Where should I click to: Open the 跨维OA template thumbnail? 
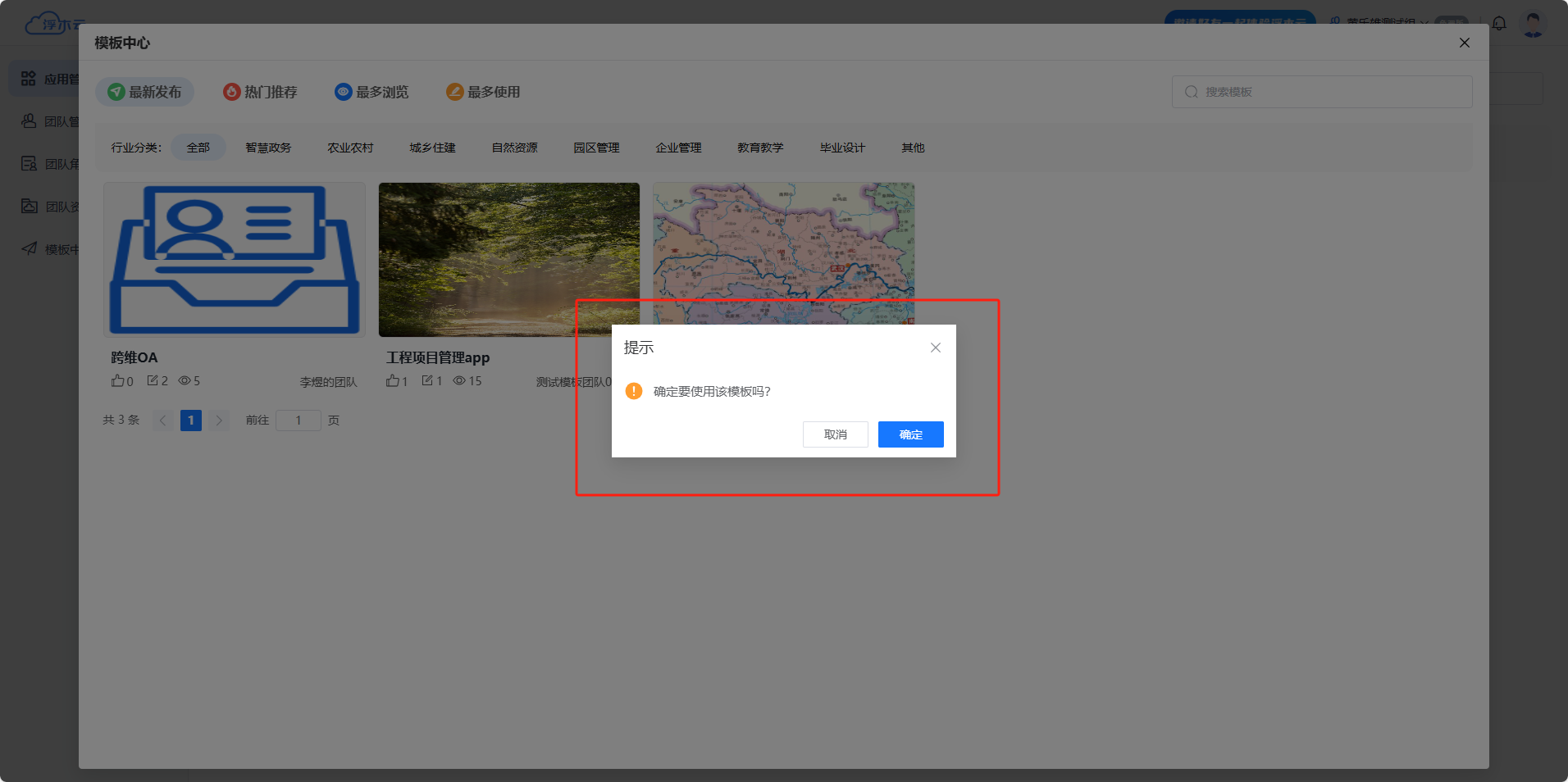(235, 259)
